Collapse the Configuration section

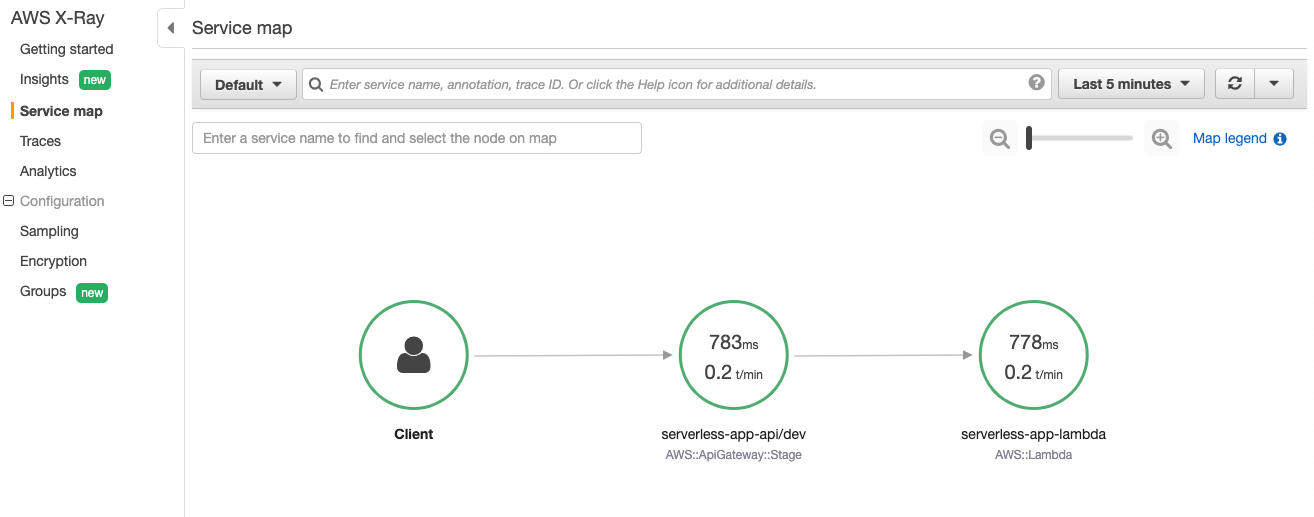(x=9, y=201)
